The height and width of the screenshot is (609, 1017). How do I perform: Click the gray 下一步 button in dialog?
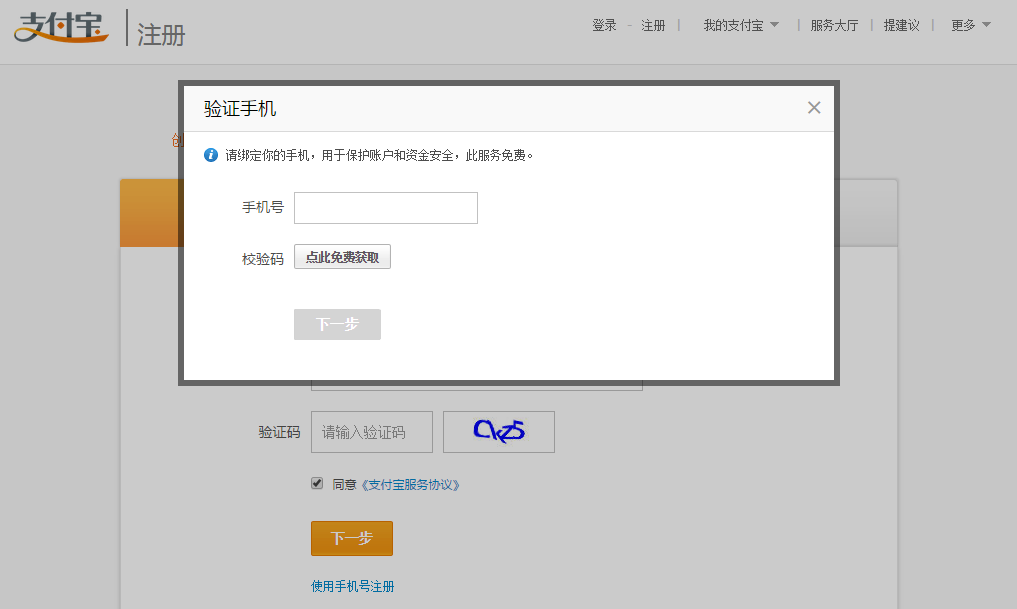(x=337, y=324)
